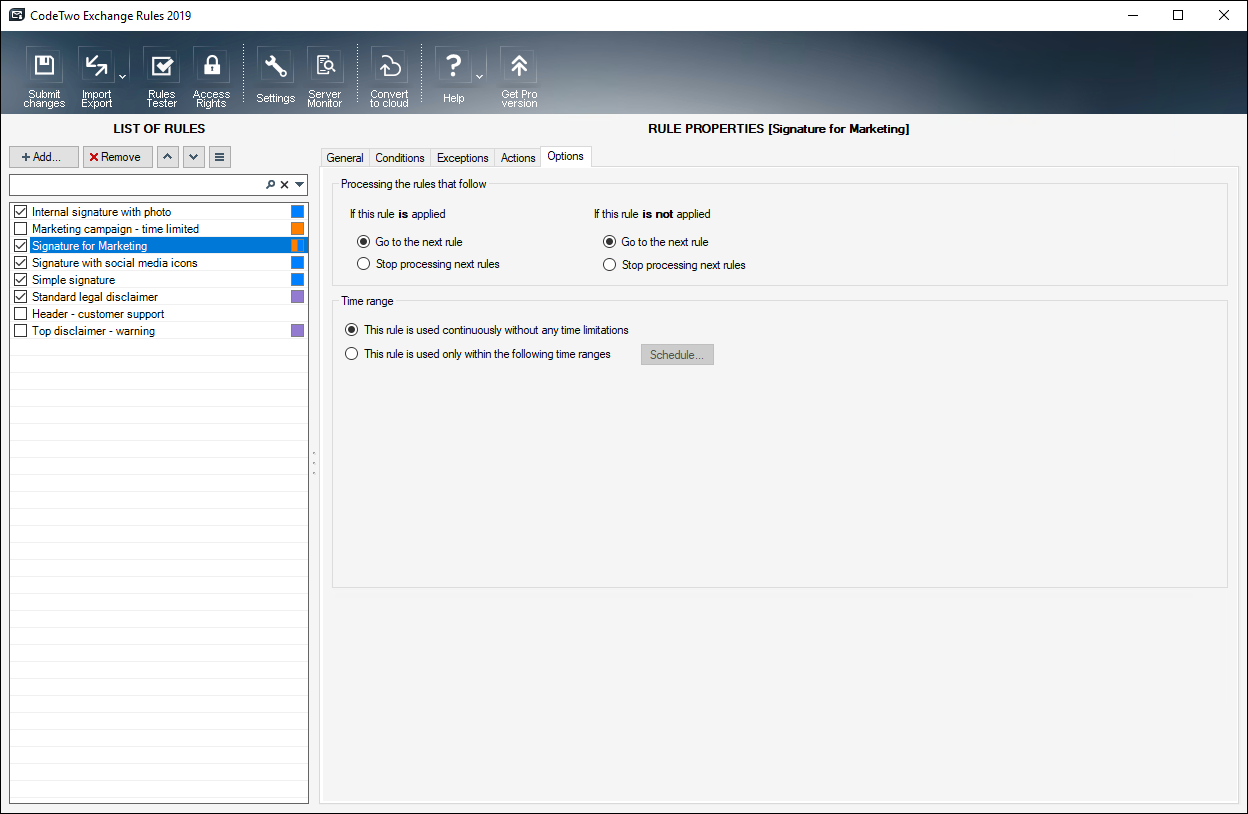Toggle the Standard legal disclaimer checkbox

pyautogui.click(x=20, y=297)
